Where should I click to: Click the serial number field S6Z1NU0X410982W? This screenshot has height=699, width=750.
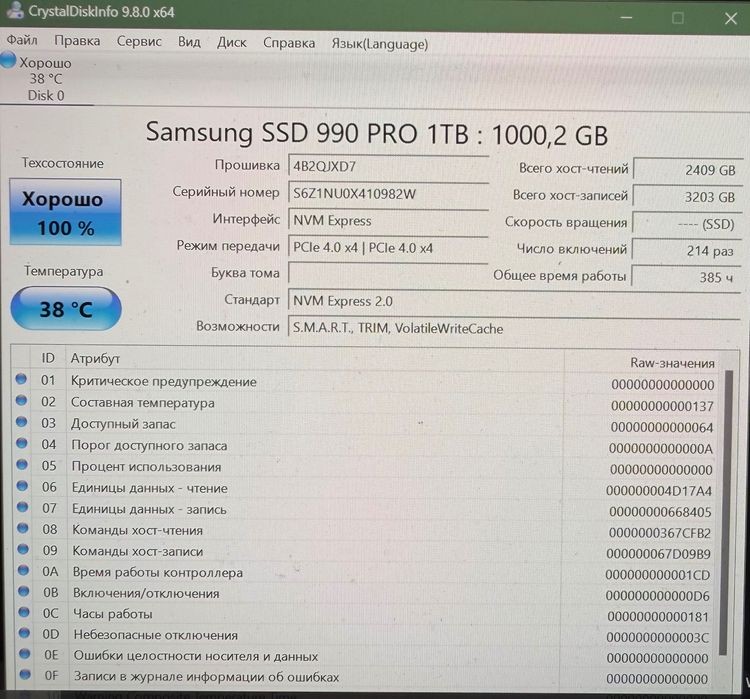point(388,194)
